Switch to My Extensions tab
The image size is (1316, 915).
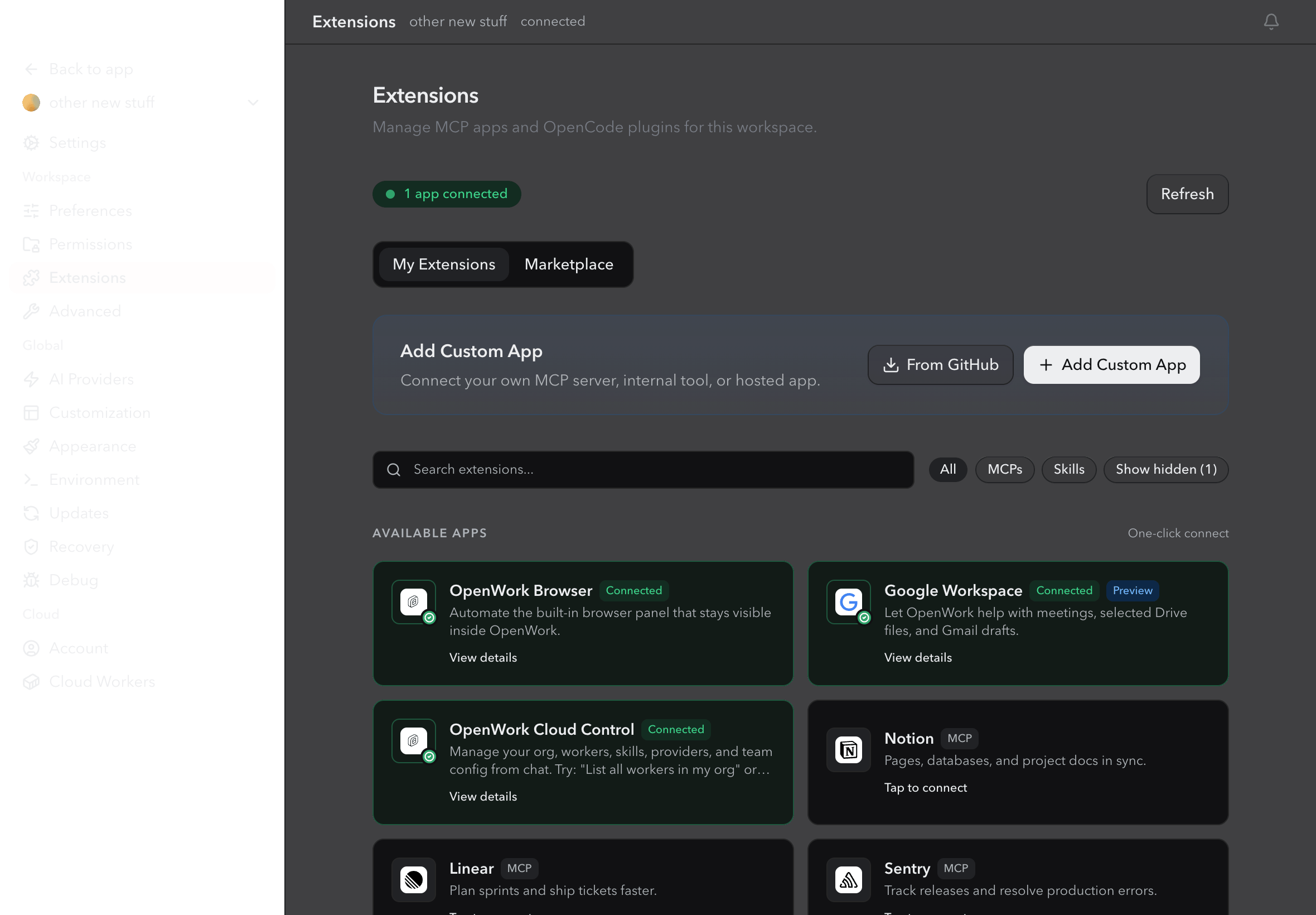[444, 264]
